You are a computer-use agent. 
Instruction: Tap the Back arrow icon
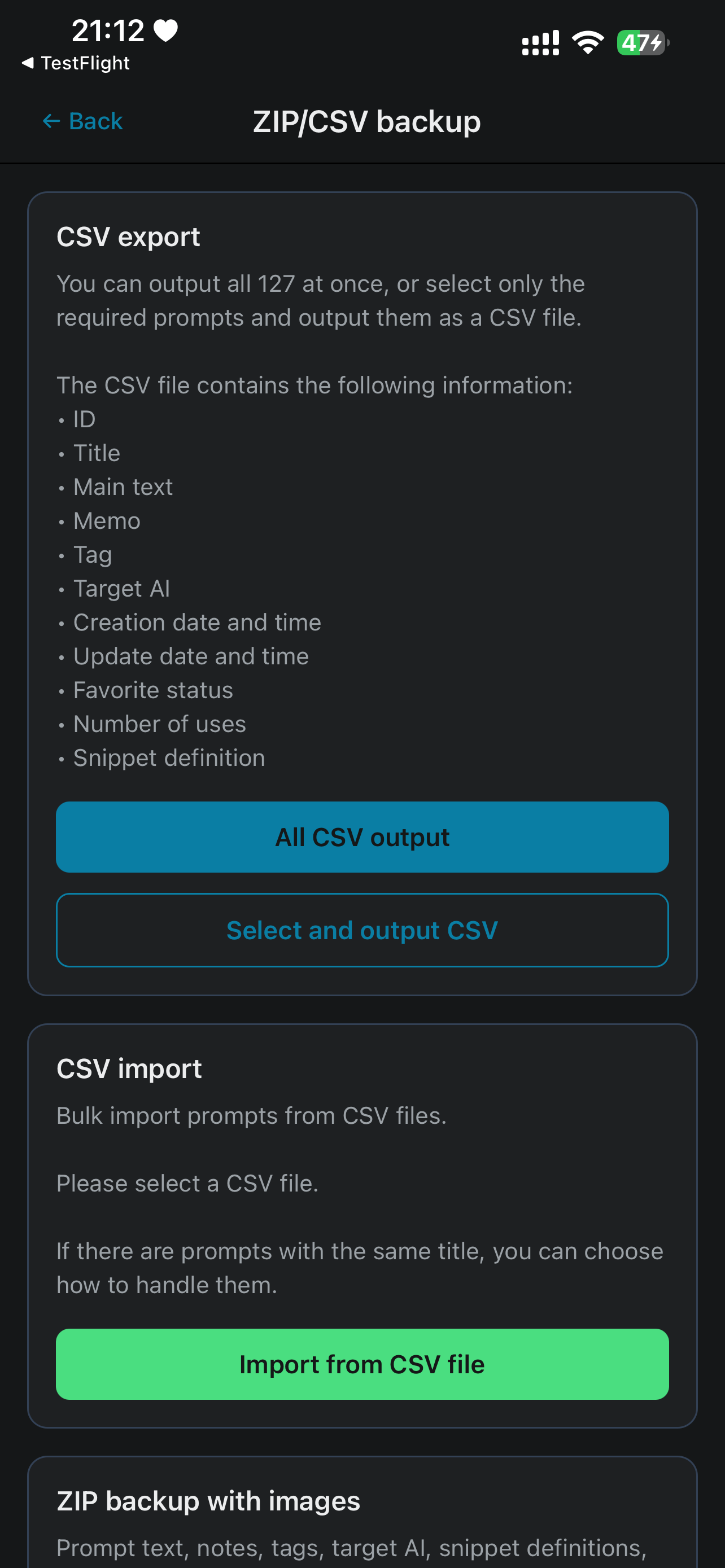(51, 122)
